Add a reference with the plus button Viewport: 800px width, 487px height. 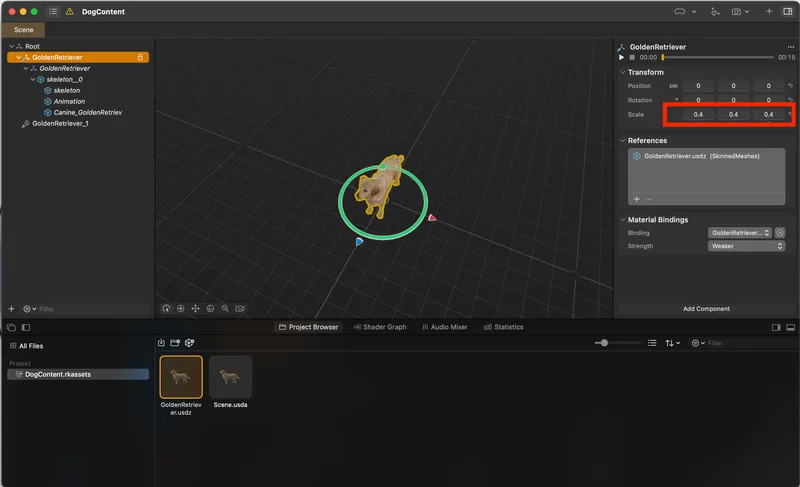[x=636, y=199]
